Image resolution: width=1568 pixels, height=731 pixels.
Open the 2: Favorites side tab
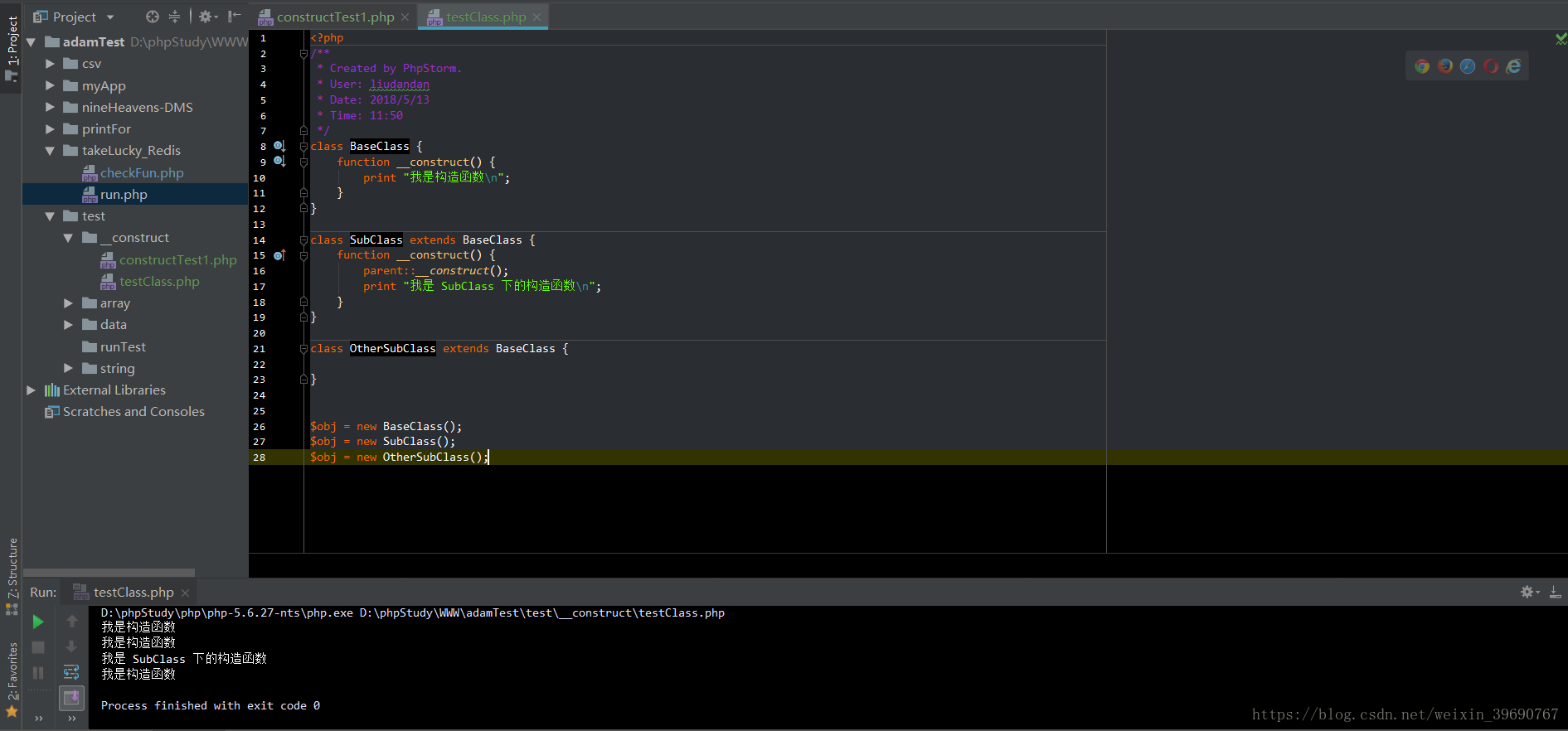[x=12, y=679]
